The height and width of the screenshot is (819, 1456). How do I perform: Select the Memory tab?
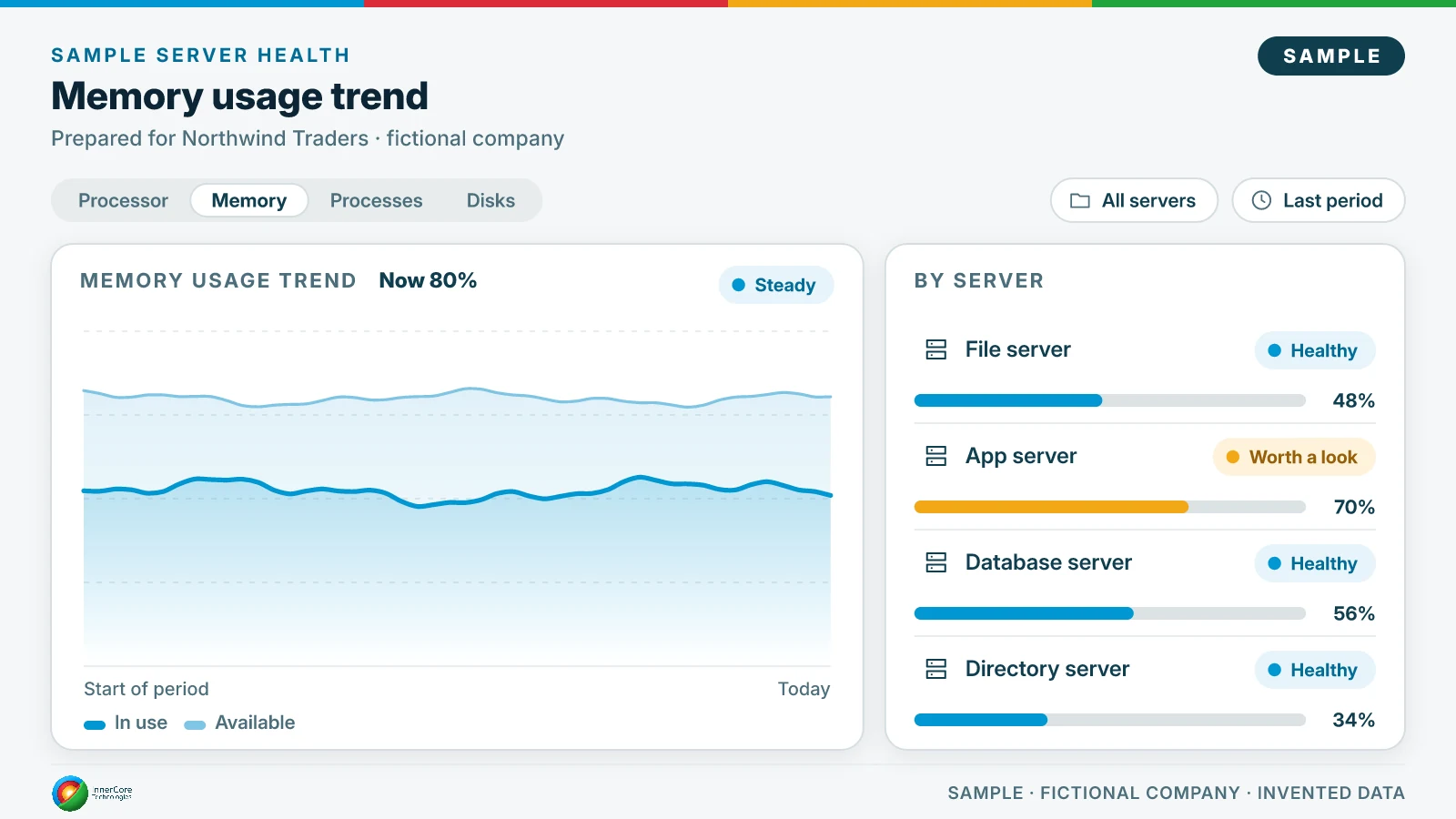tap(249, 200)
